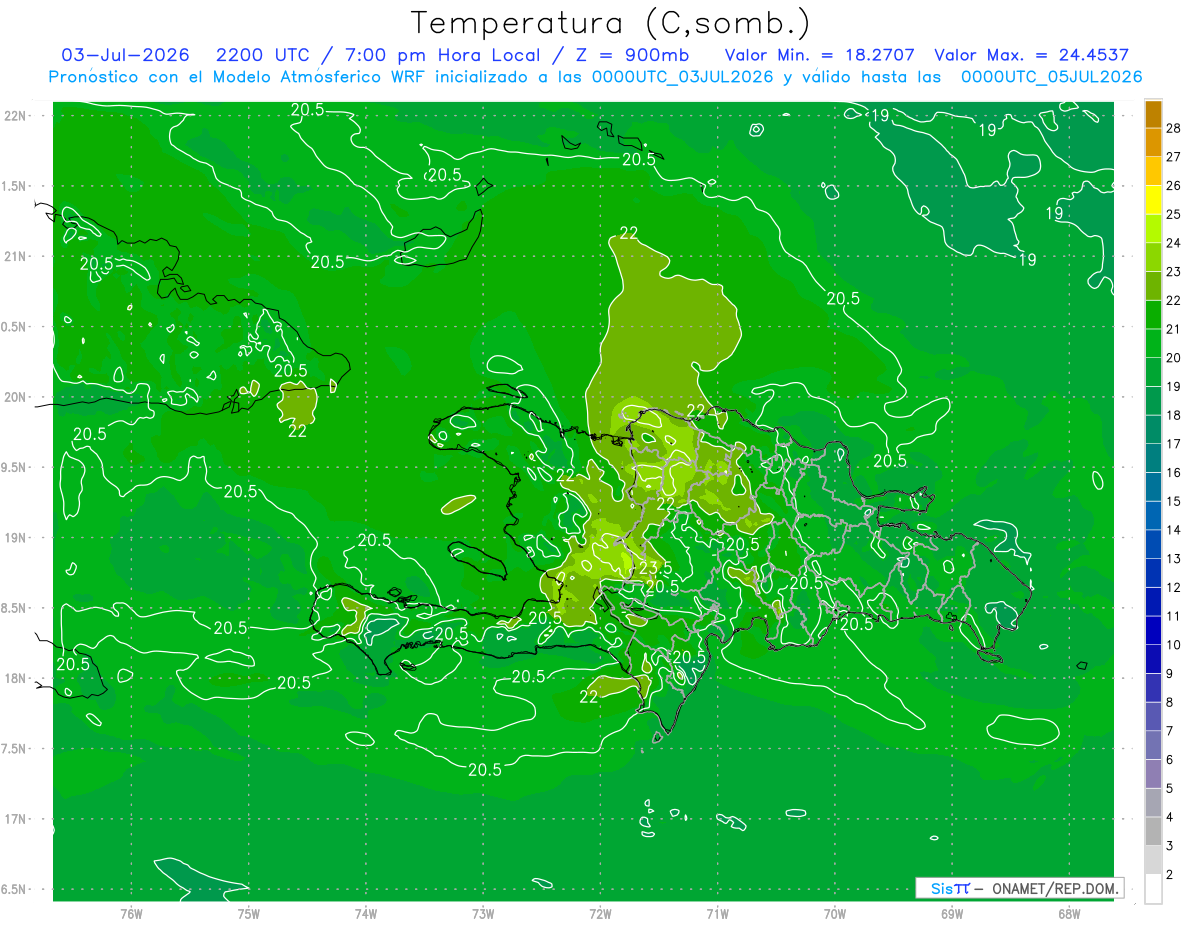
Task: Click the legend value '24'
Action: [1173, 243]
